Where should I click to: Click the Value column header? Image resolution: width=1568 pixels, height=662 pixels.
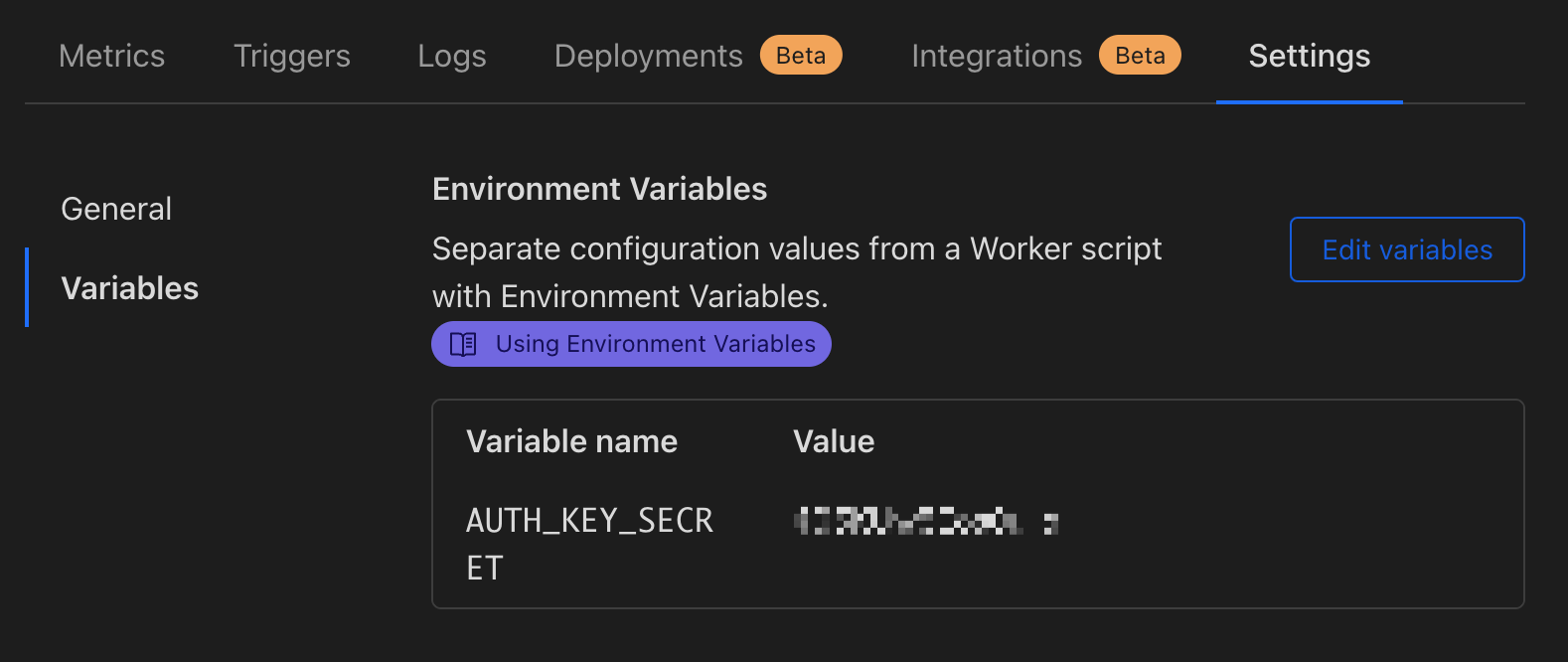[834, 441]
